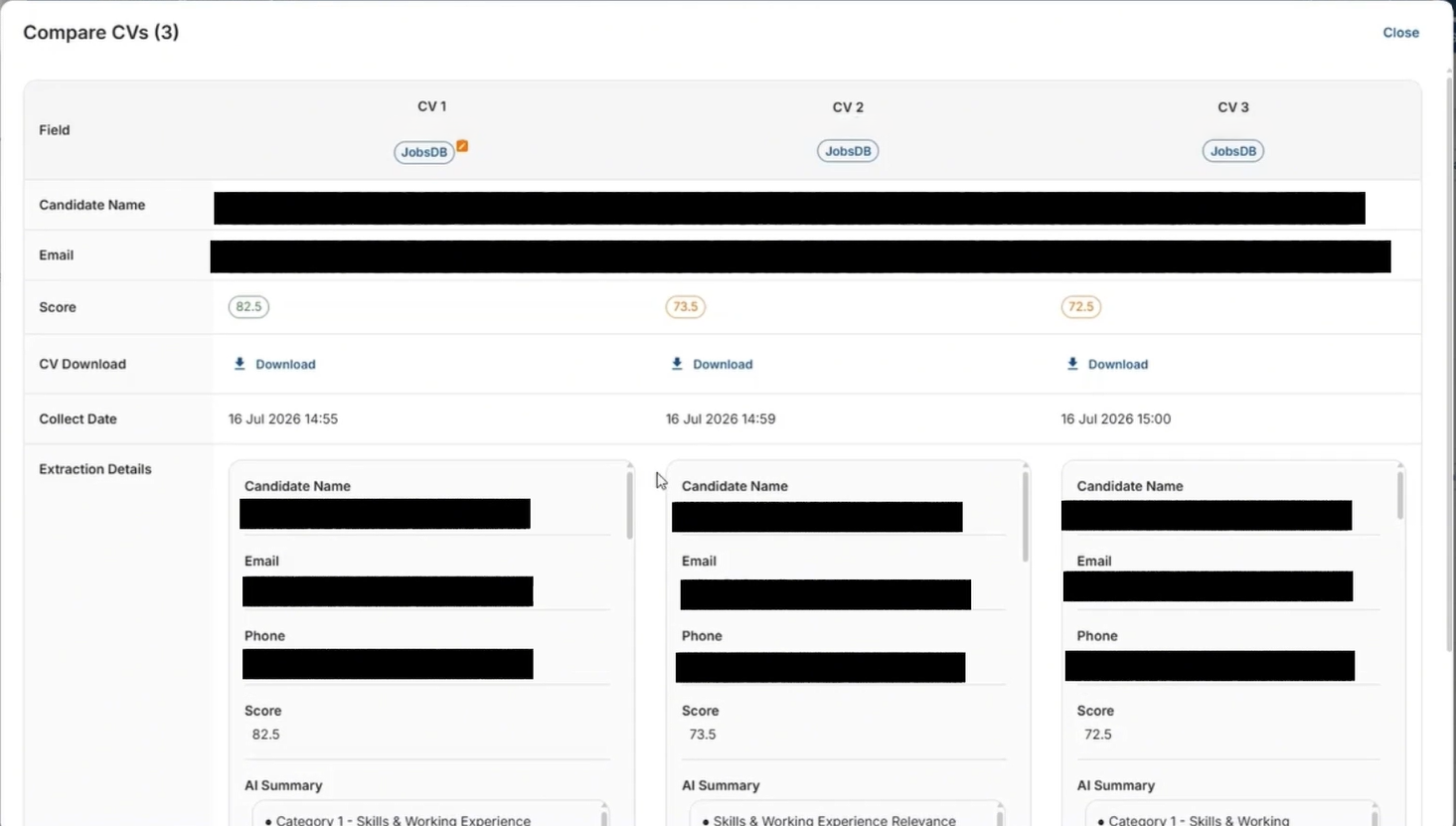Click the Collect Date row label
The width and height of the screenshot is (1456, 826).
click(x=78, y=419)
